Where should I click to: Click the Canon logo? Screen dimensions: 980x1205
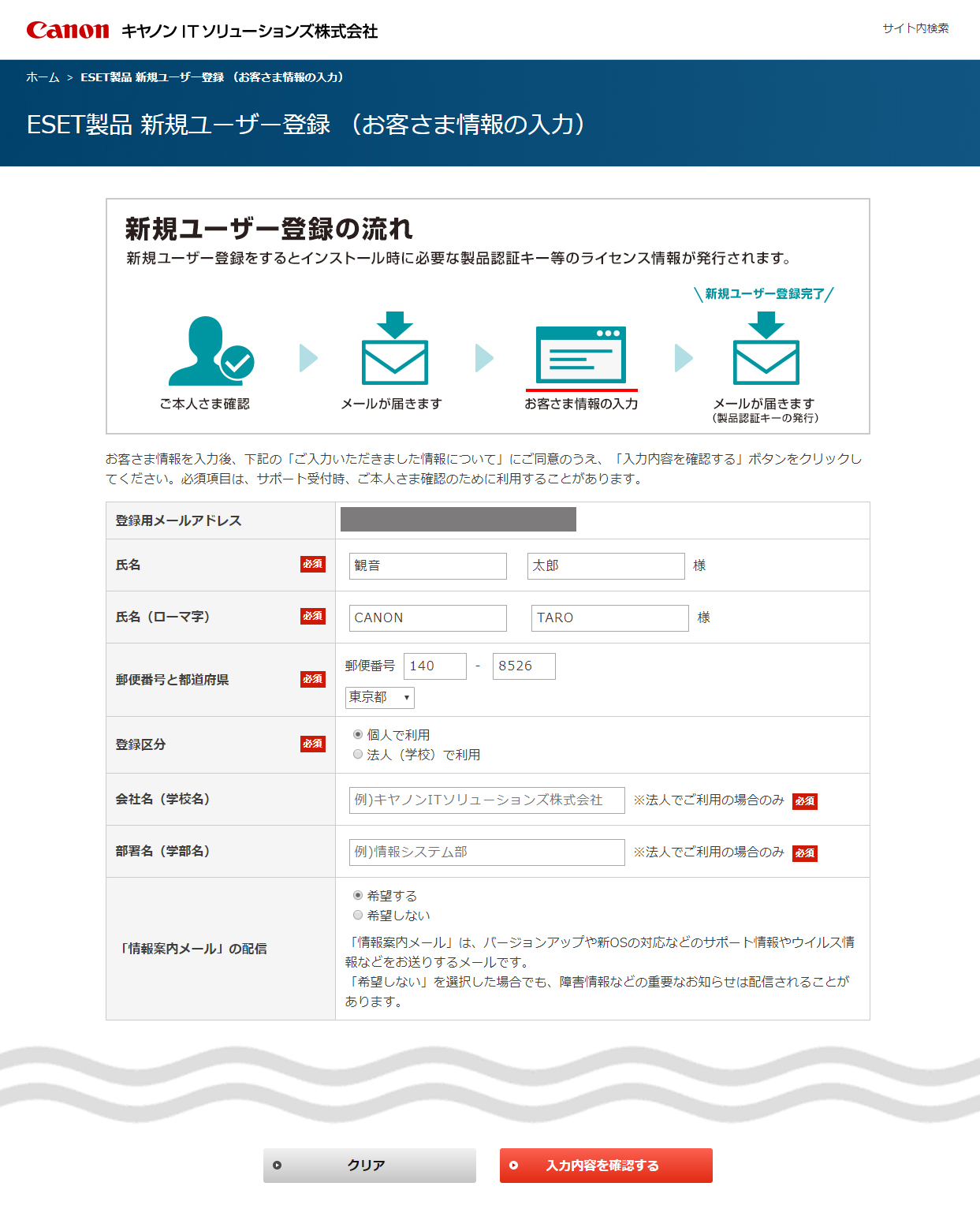pyautogui.click(x=68, y=30)
